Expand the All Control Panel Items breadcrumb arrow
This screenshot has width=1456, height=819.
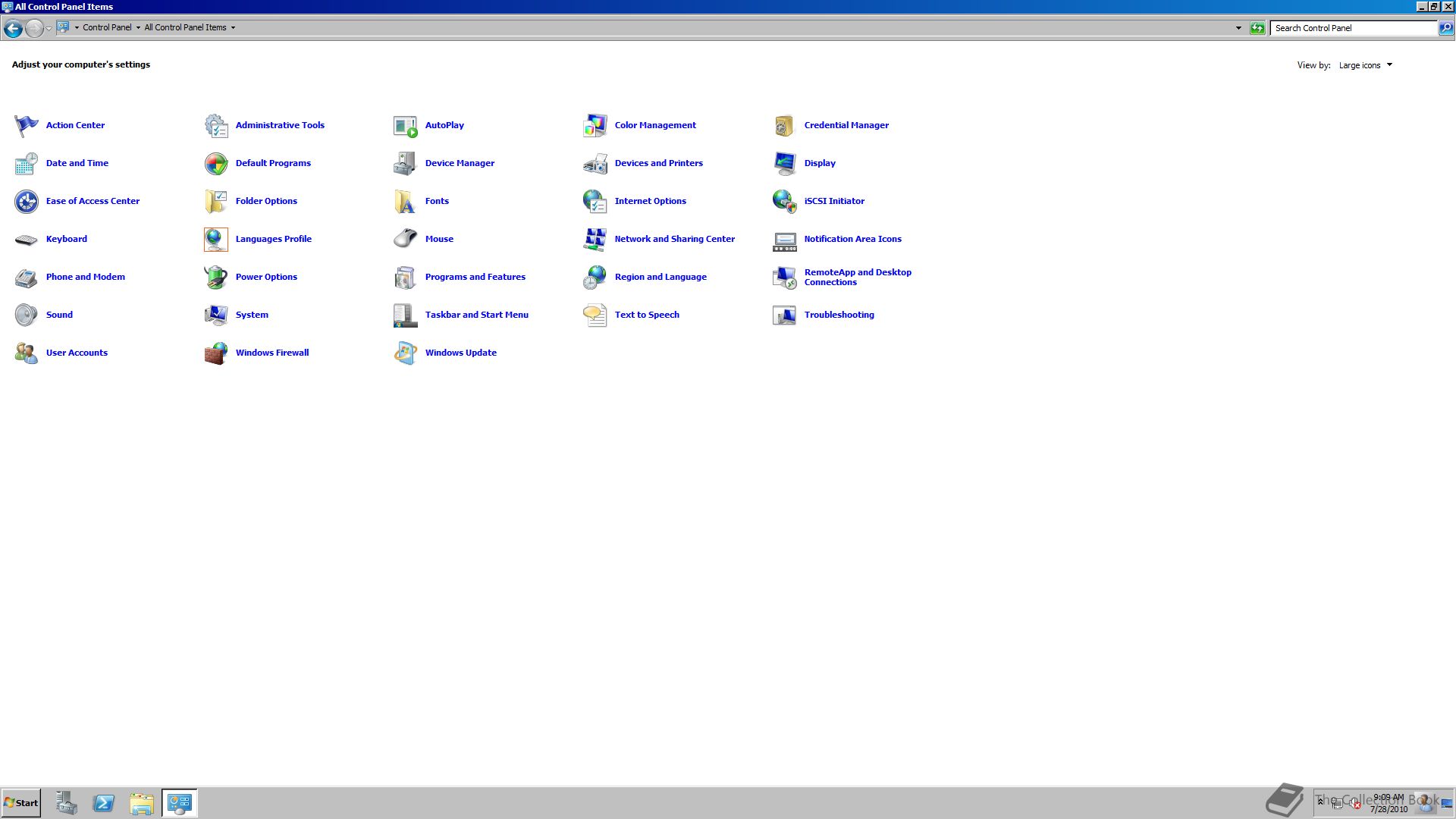(x=233, y=28)
